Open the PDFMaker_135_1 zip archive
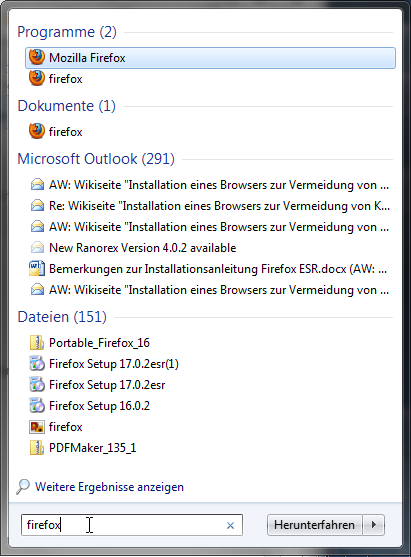 (210, 448)
